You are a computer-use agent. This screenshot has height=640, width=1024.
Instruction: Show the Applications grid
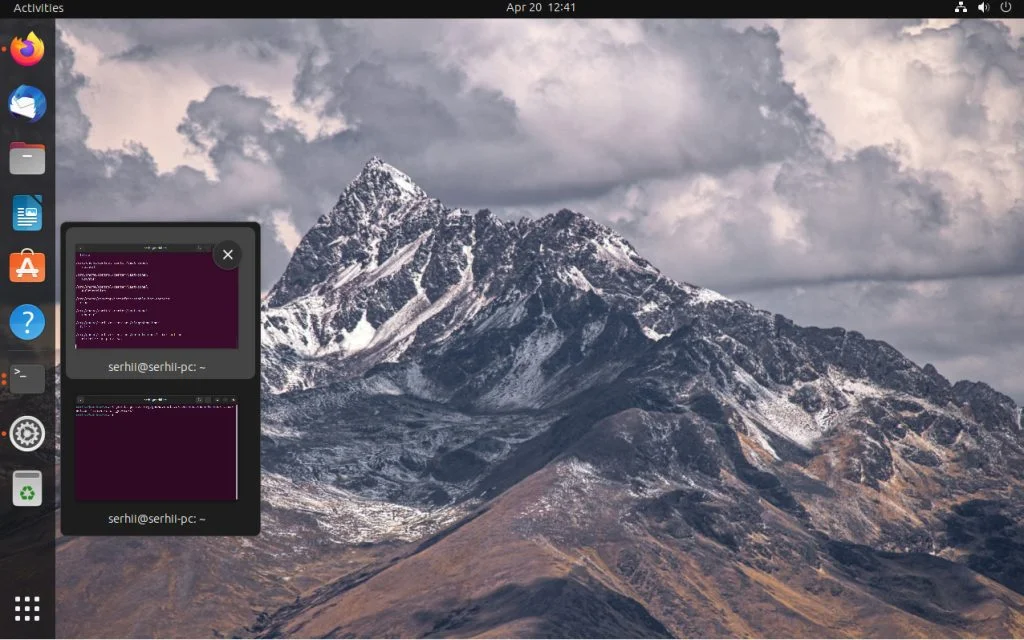(25, 607)
